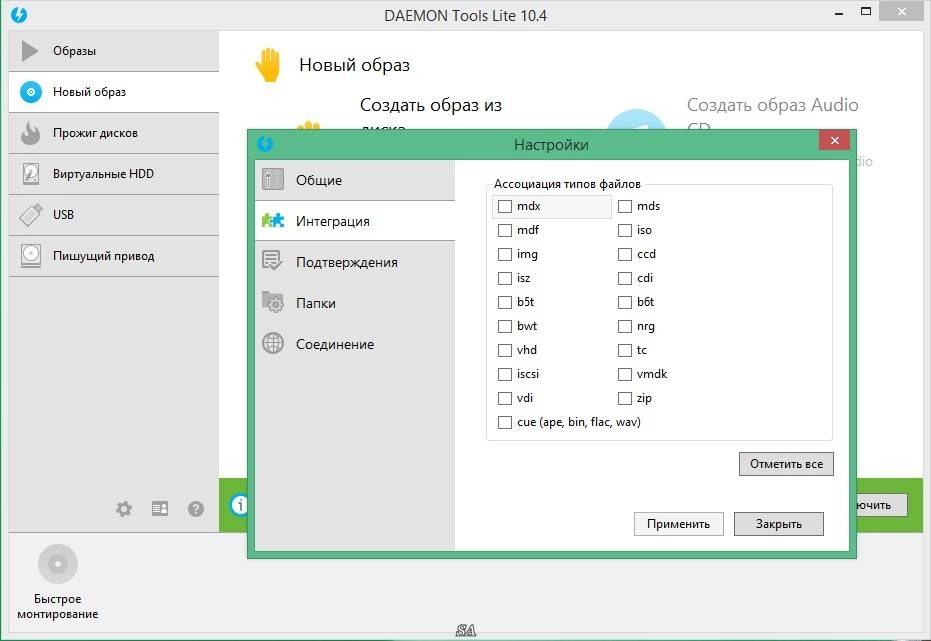This screenshot has width=931, height=641.
Task: Open the Образы section in sidebar
Action: pyautogui.click(x=113, y=51)
